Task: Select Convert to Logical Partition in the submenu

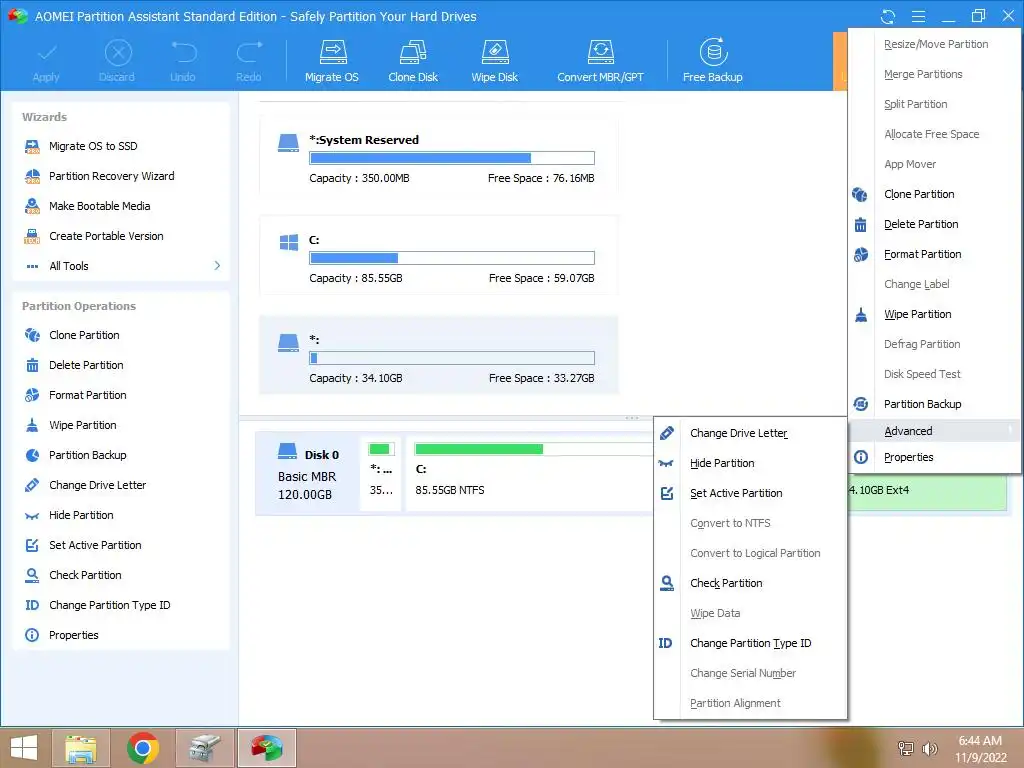Action: click(x=755, y=554)
